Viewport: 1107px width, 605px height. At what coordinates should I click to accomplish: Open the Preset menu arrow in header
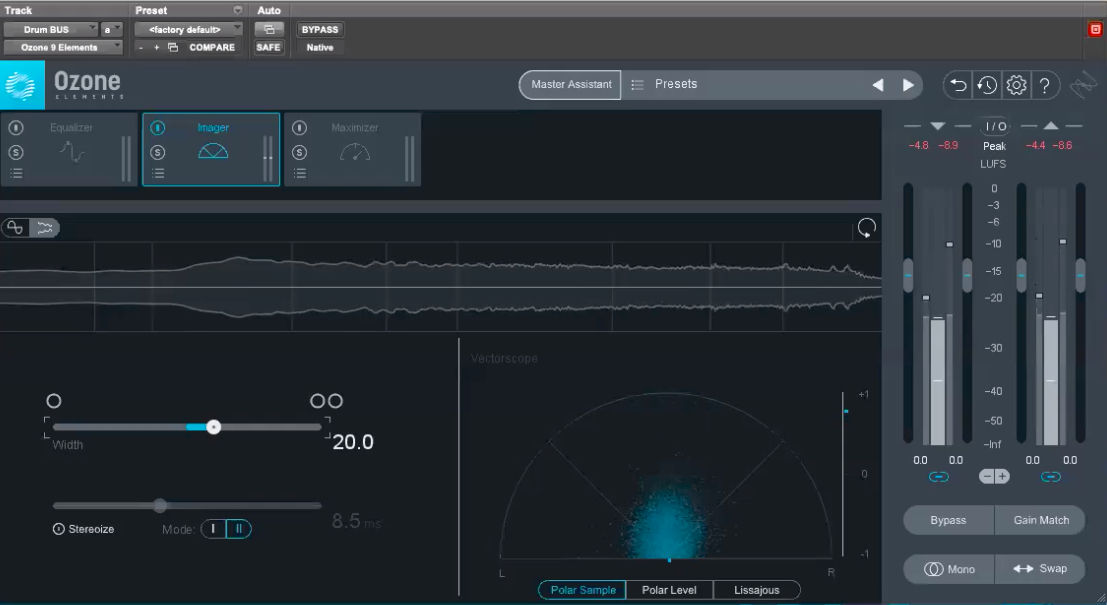(238, 10)
